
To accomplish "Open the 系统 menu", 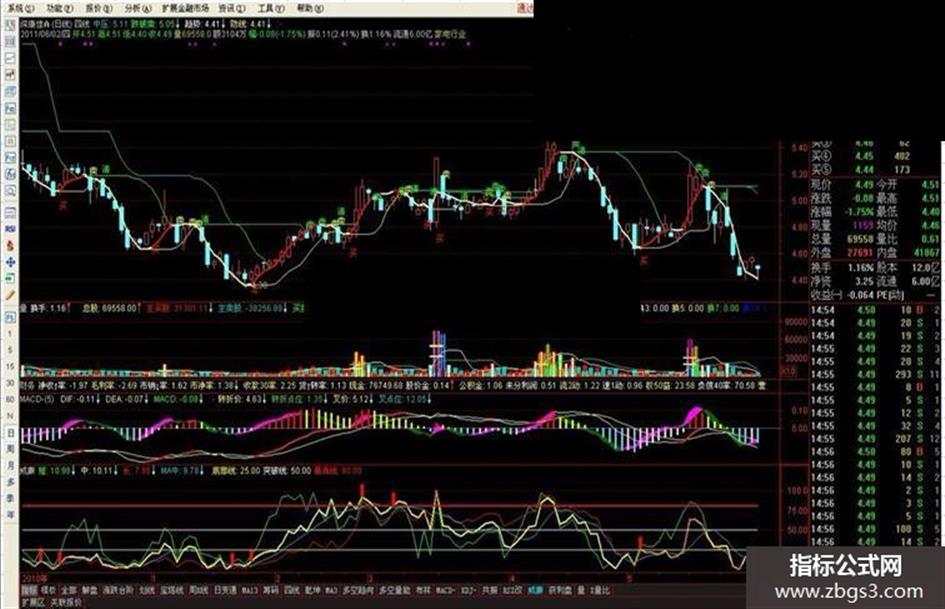I will (x=20, y=8).
